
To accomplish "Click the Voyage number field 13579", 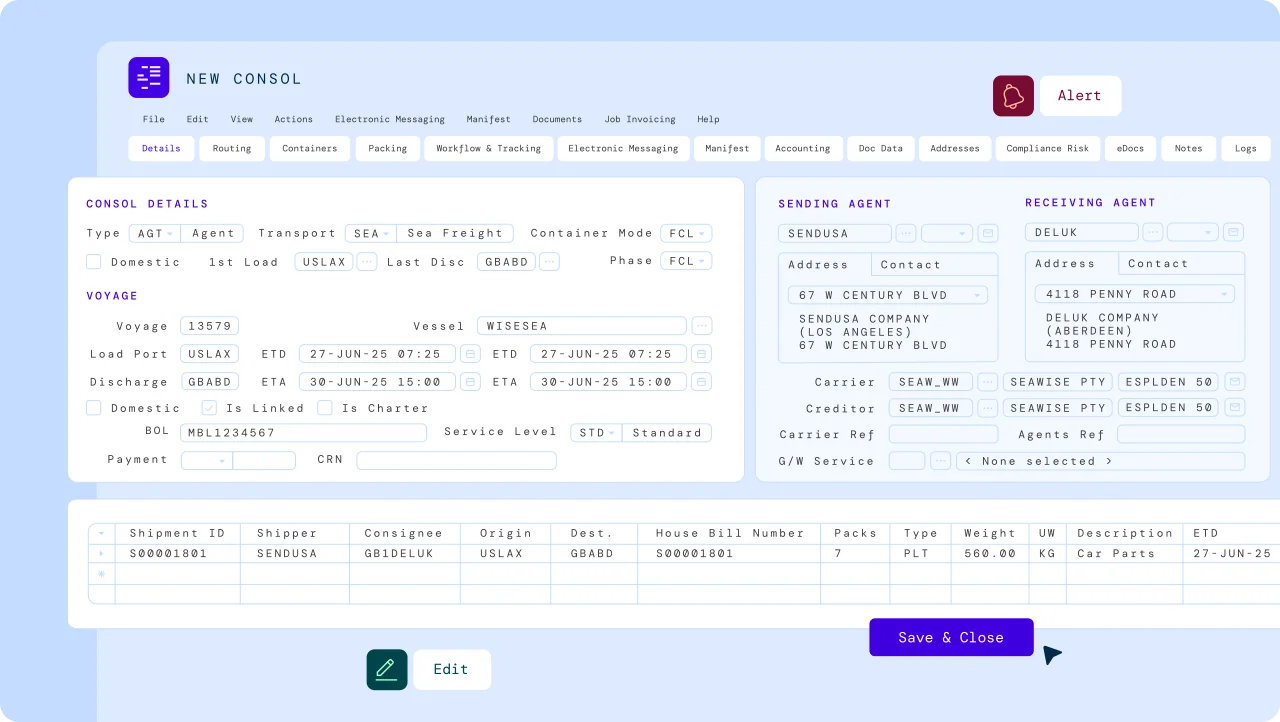I will click(x=209, y=326).
